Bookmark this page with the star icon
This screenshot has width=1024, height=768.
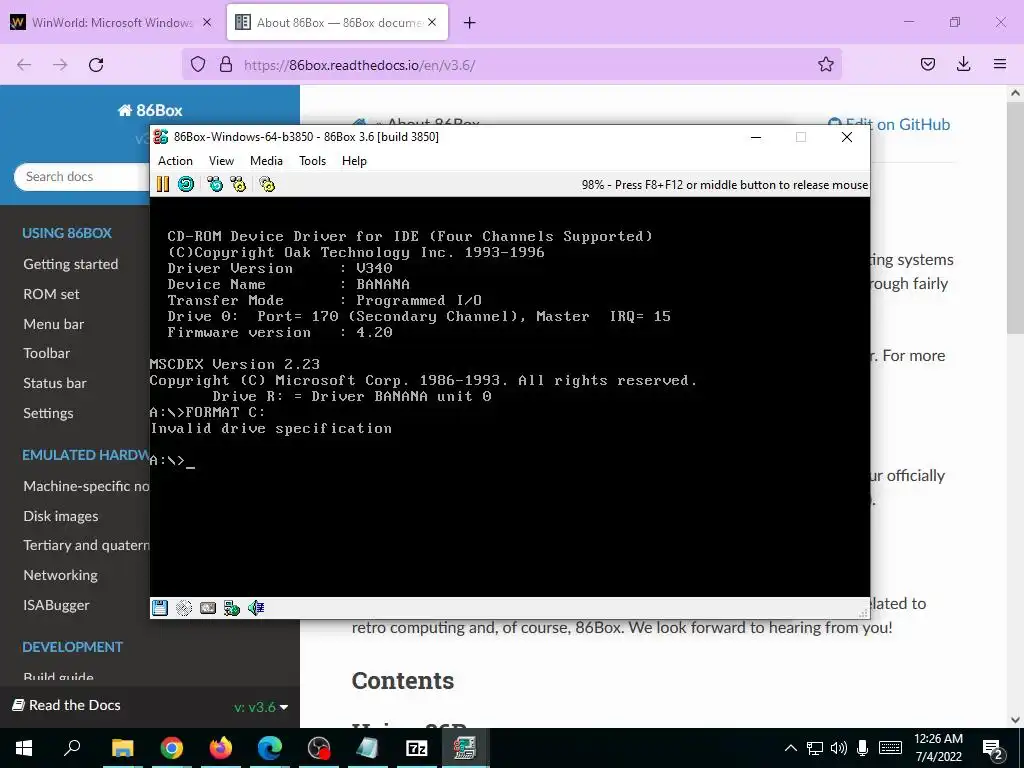pos(825,64)
